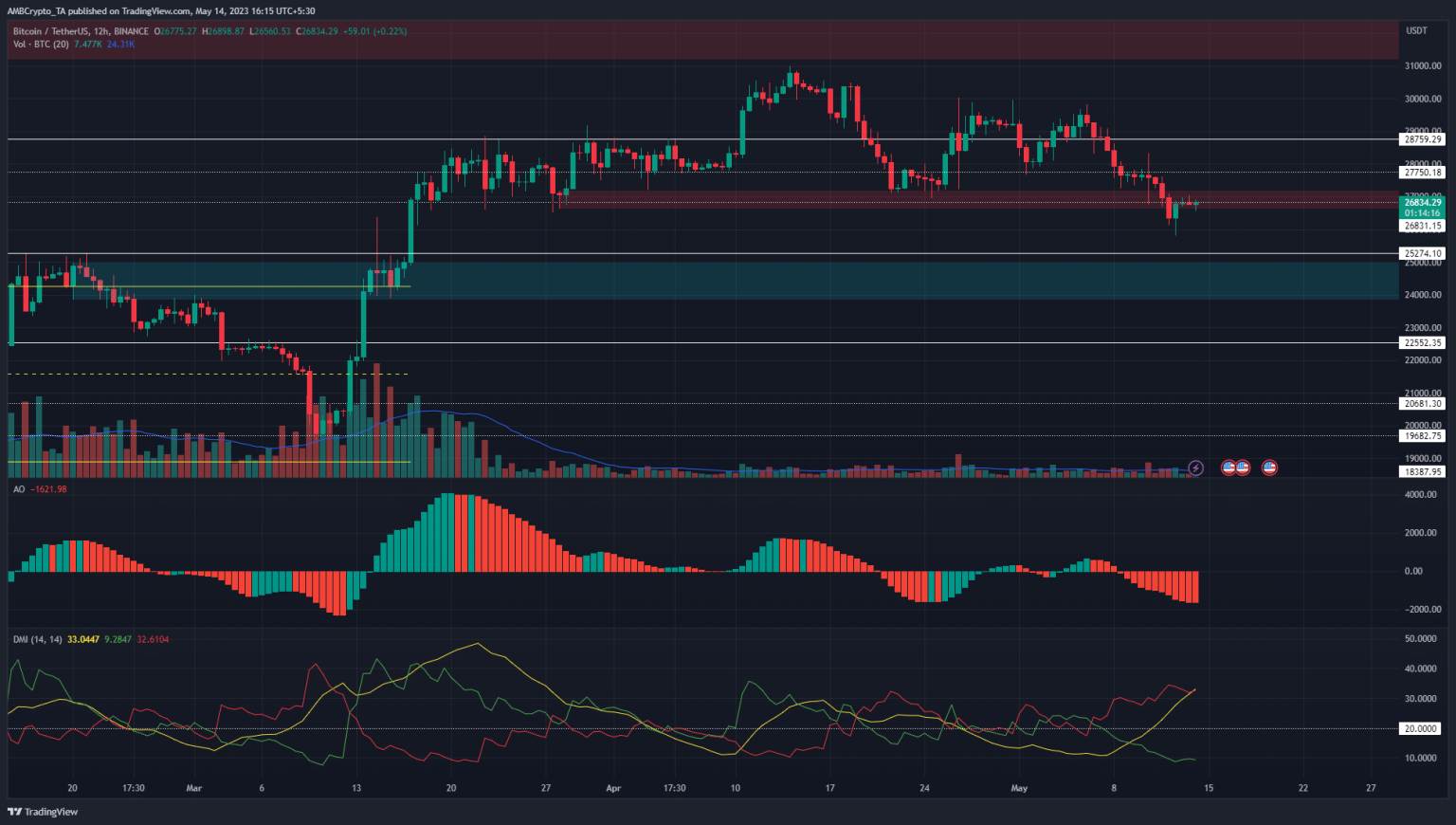Click the 12h timeframe in the chart legend
The width and height of the screenshot is (1456, 825).
(x=101, y=30)
